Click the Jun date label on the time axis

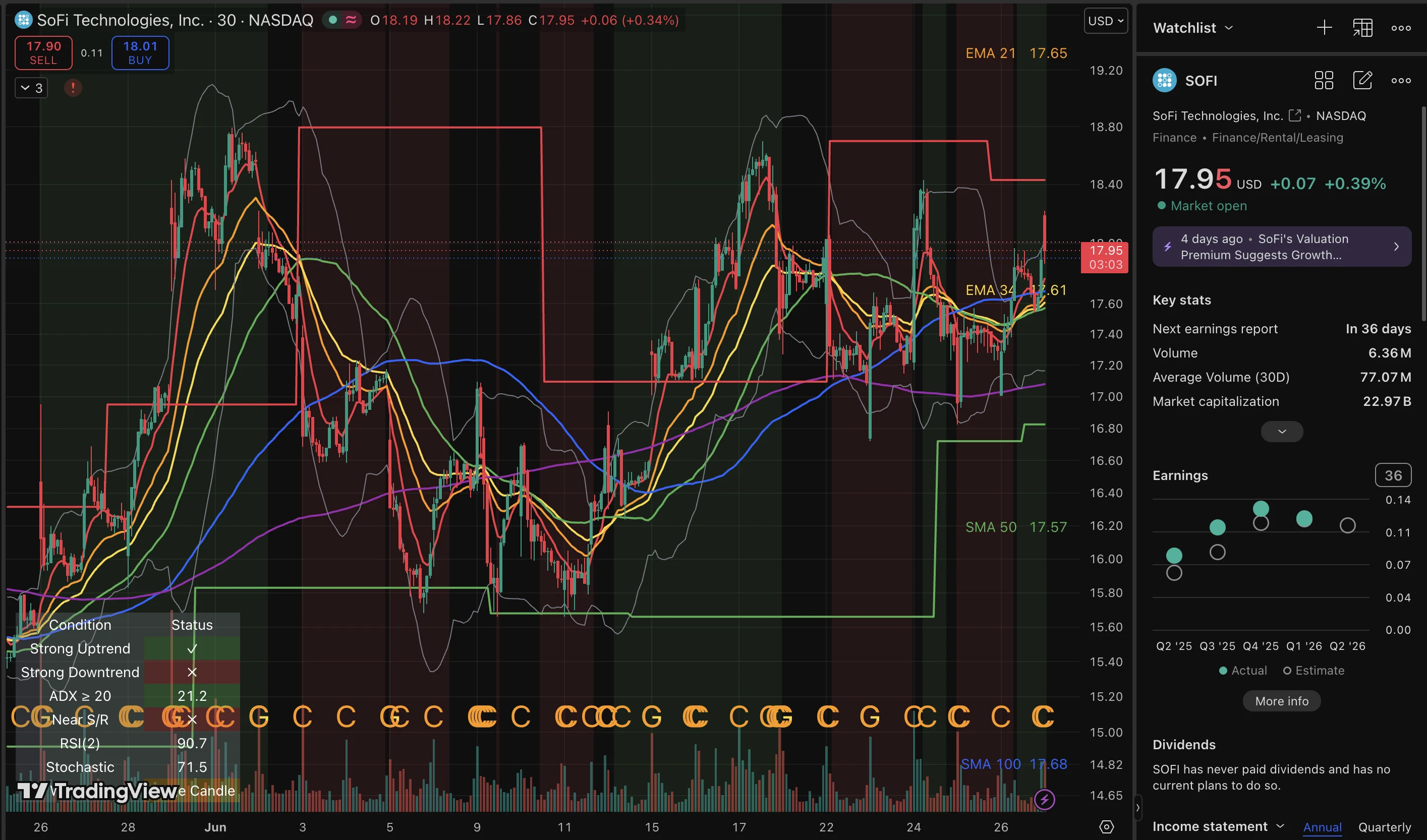215,827
